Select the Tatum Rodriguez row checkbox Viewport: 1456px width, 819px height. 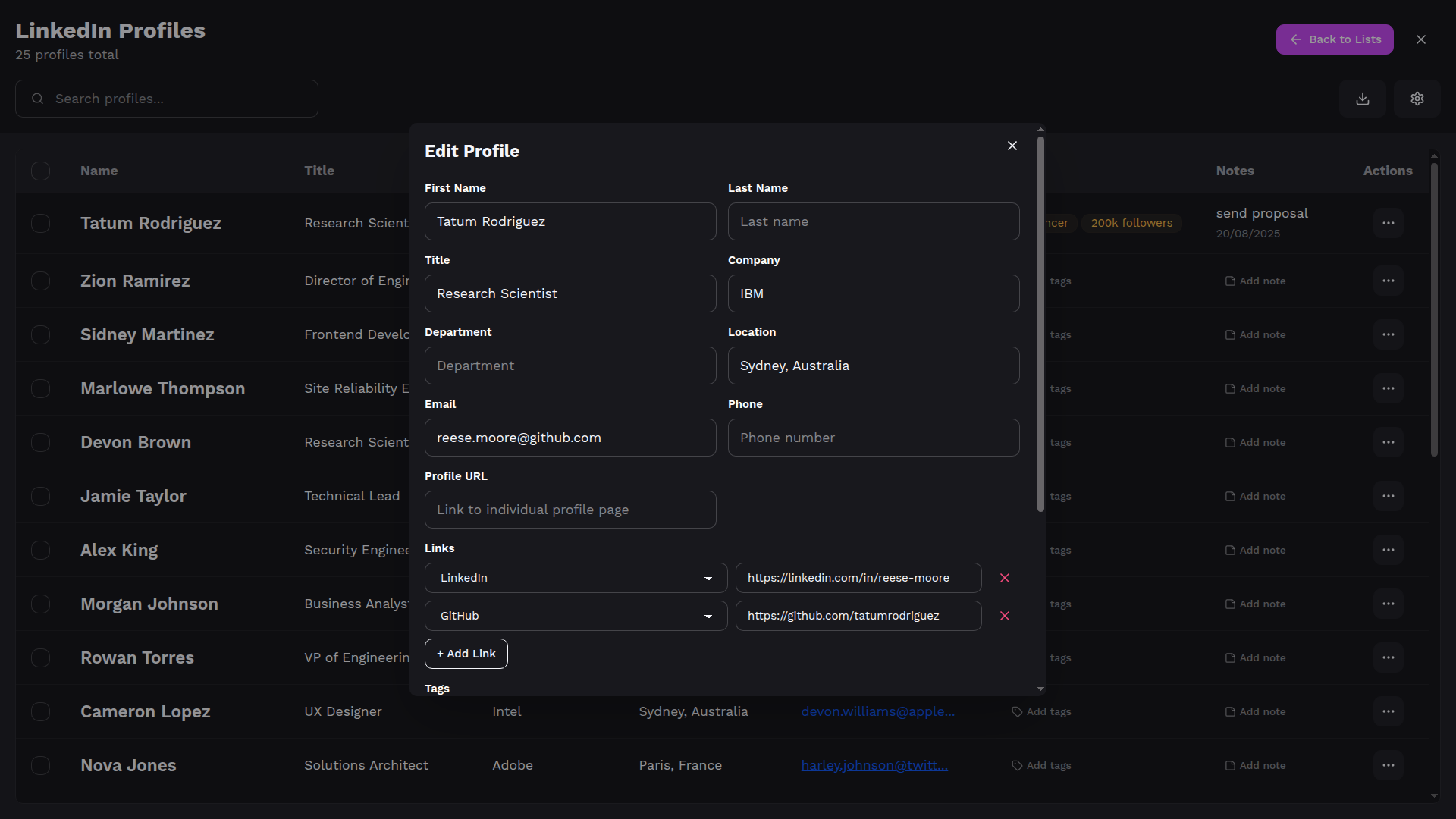tap(40, 223)
